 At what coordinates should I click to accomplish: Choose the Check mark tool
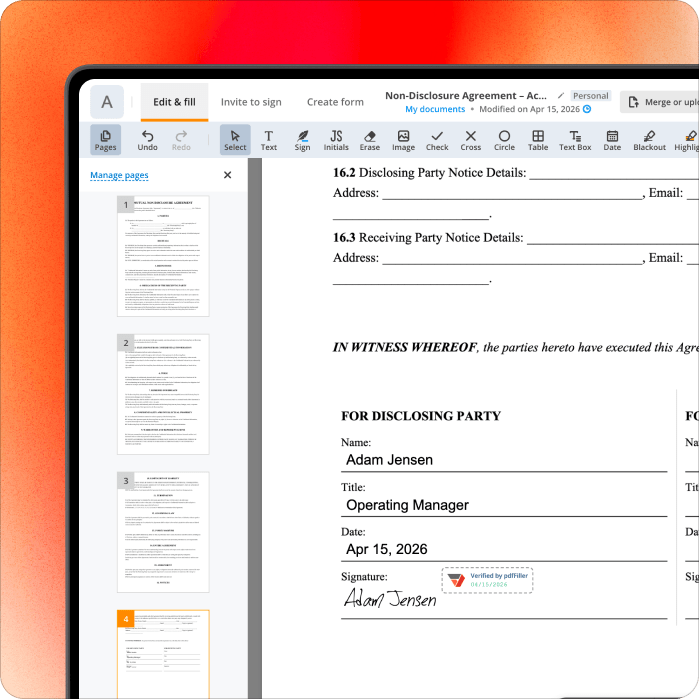(x=437, y=140)
